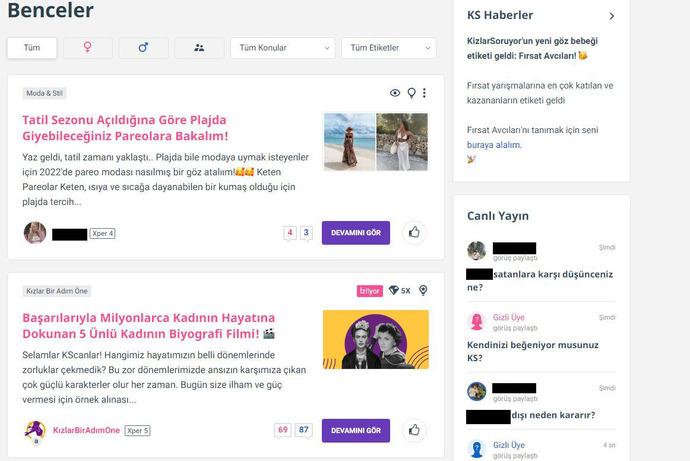Click the third Canlı Yayın user avatar
Screen dimensions: 690x461
tap(477, 391)
